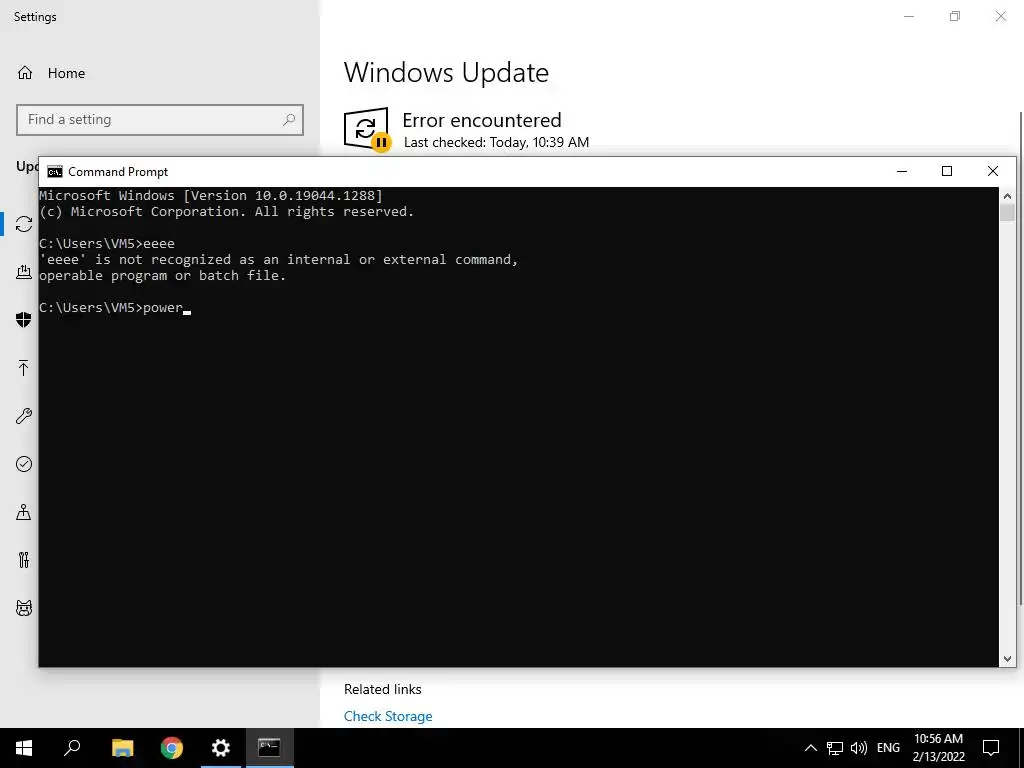Close the Command Prompt window
Screen dimensions: 1024x768
coord(993,171)
